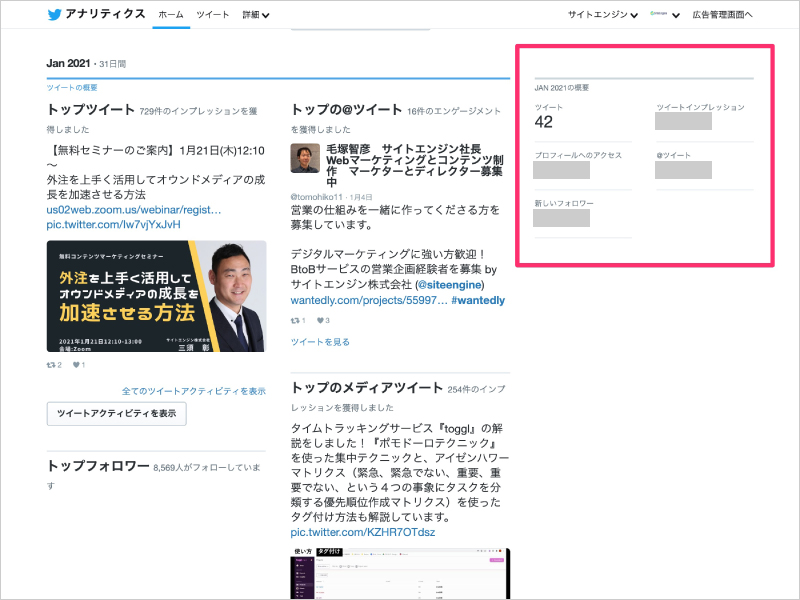Screen dimensions: 800x600
Task: Open the seminar banner image in top tweet
Action: [x=156, y=296]
